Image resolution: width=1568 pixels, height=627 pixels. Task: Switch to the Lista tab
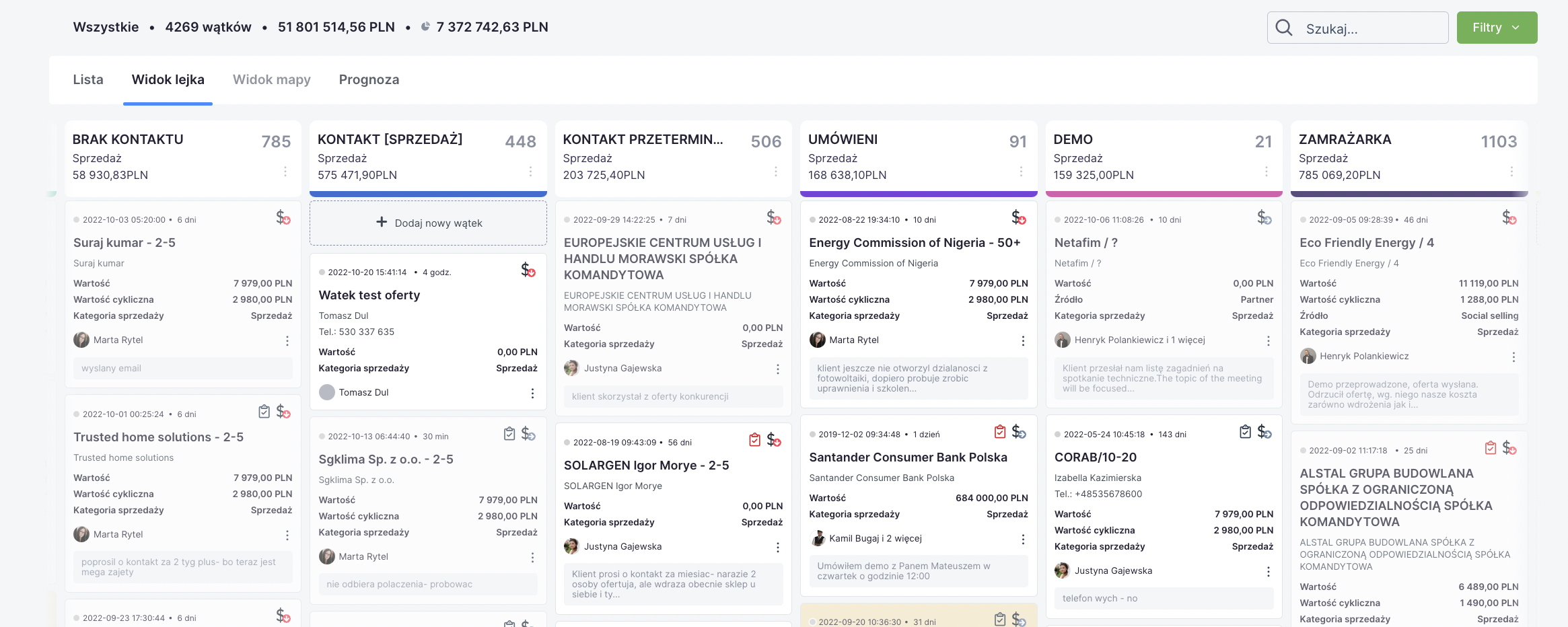pyautogui.click(x=88, y=80)
